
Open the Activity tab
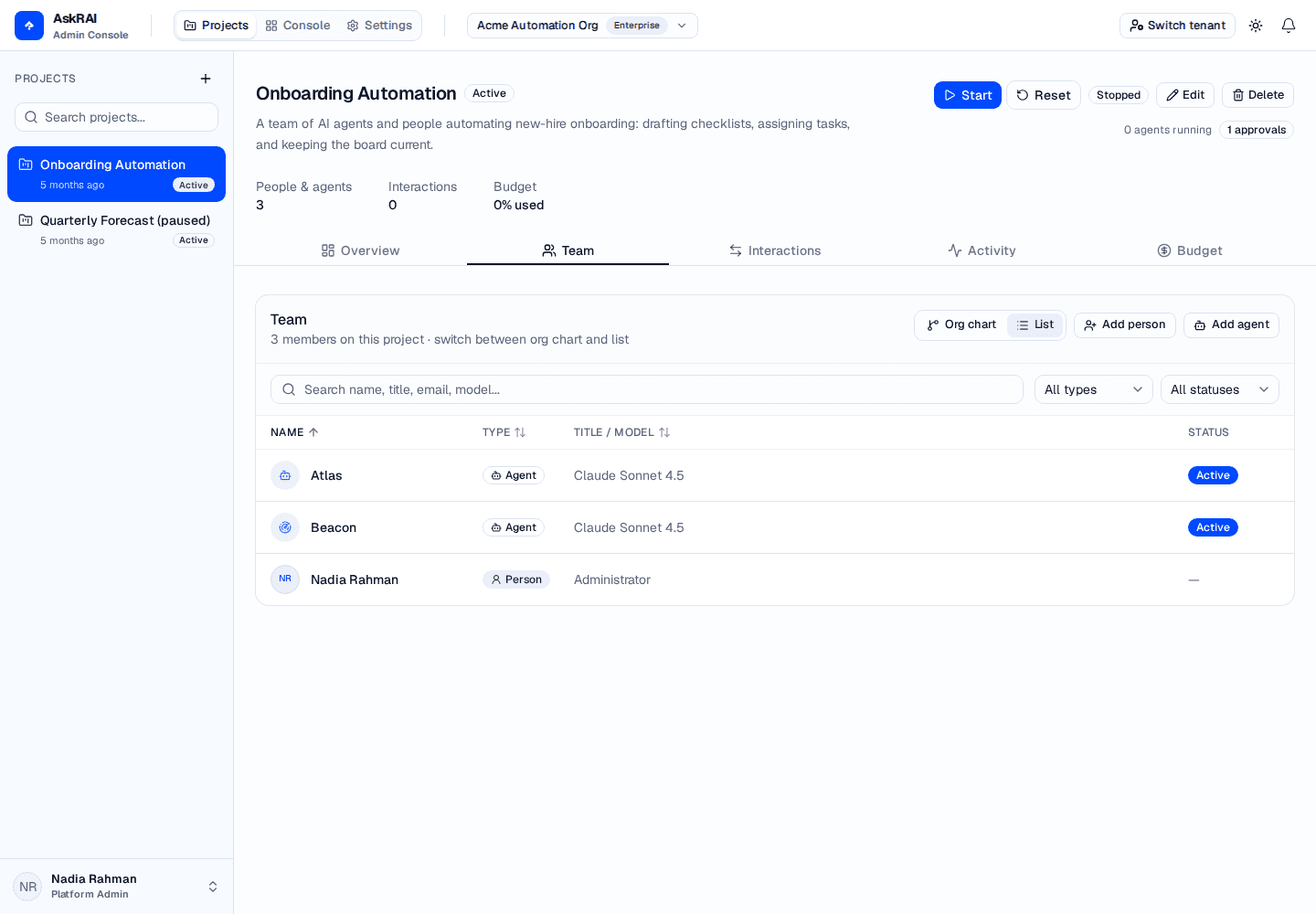click(982, 250)
